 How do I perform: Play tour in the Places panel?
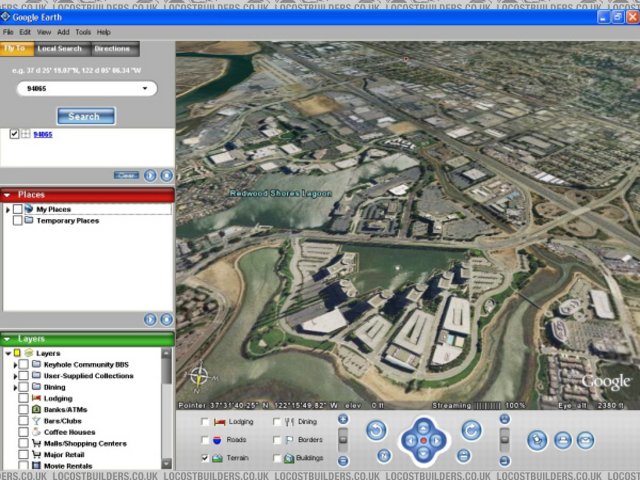[150, 319]
